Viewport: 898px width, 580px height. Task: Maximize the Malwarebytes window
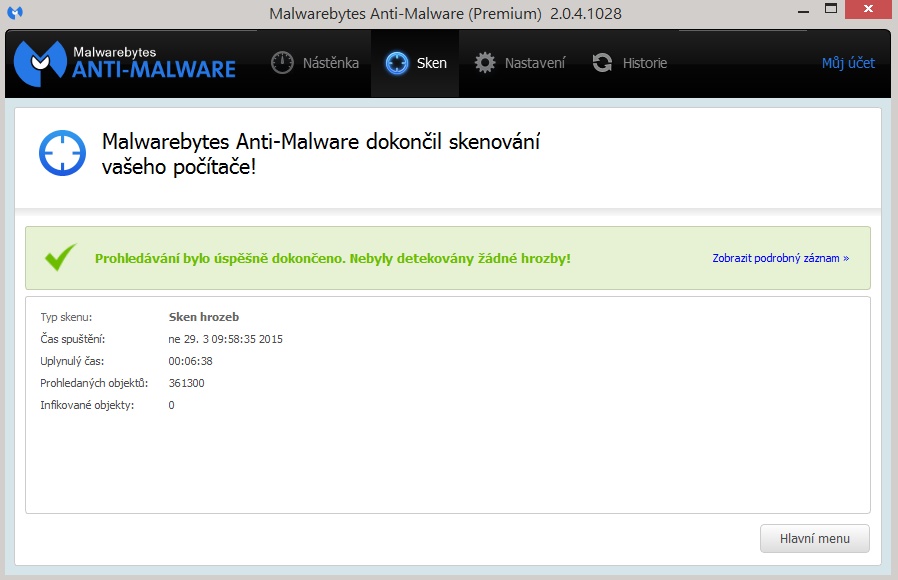point(820,10)
